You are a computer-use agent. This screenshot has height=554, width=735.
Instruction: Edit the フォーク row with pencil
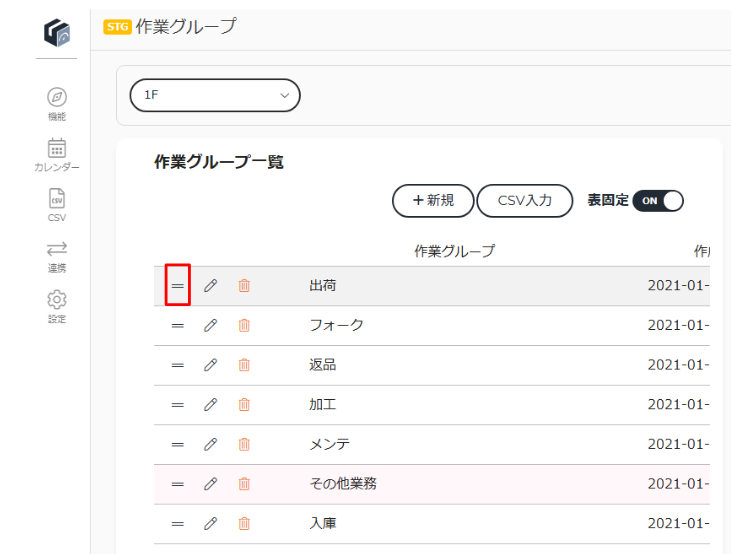(x=210, y=325)
